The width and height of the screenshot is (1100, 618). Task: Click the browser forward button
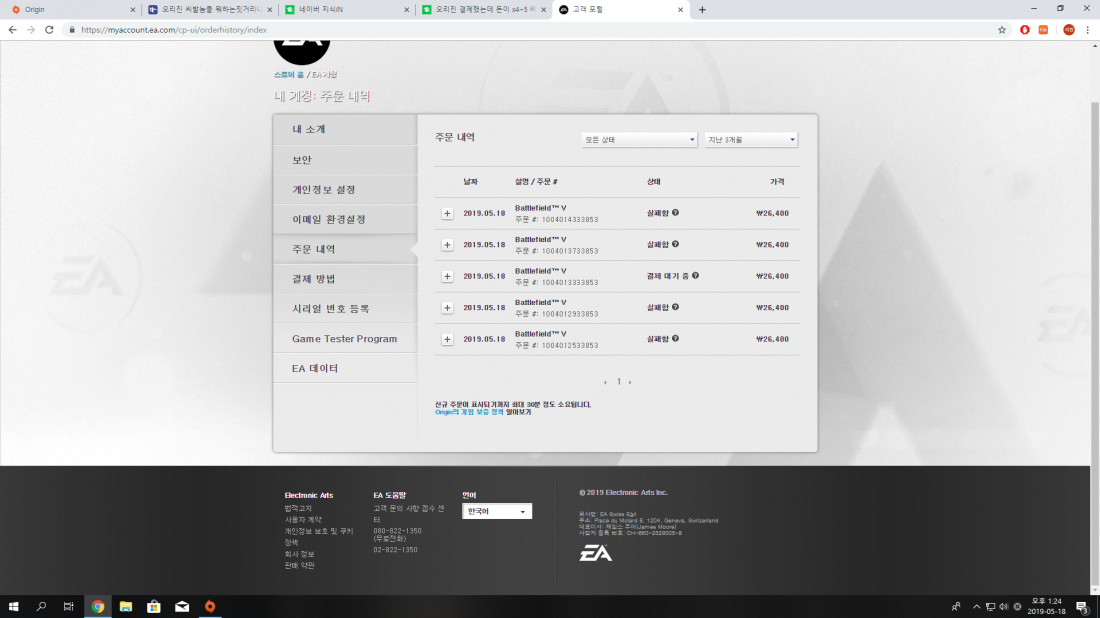(x=31, y=30)
